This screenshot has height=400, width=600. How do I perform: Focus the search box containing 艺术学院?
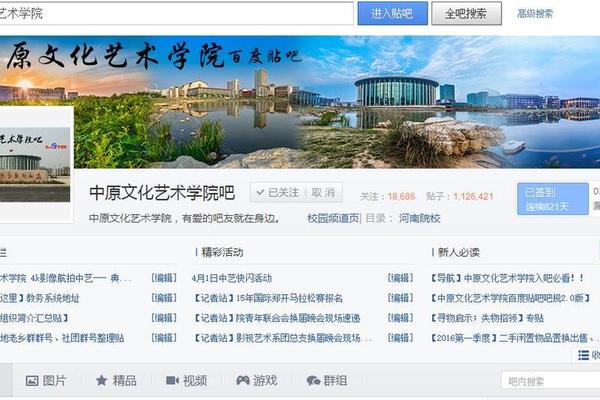176,14
